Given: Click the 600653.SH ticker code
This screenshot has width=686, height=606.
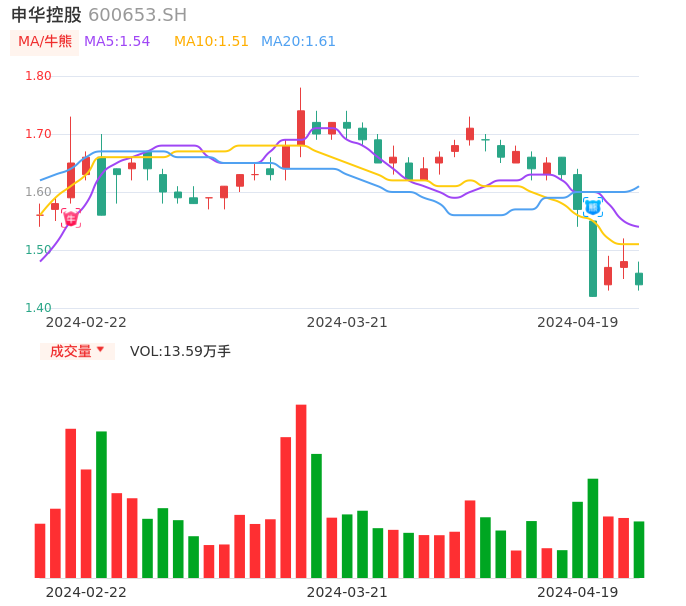Looking at the screenshot, I should (137, 15).
